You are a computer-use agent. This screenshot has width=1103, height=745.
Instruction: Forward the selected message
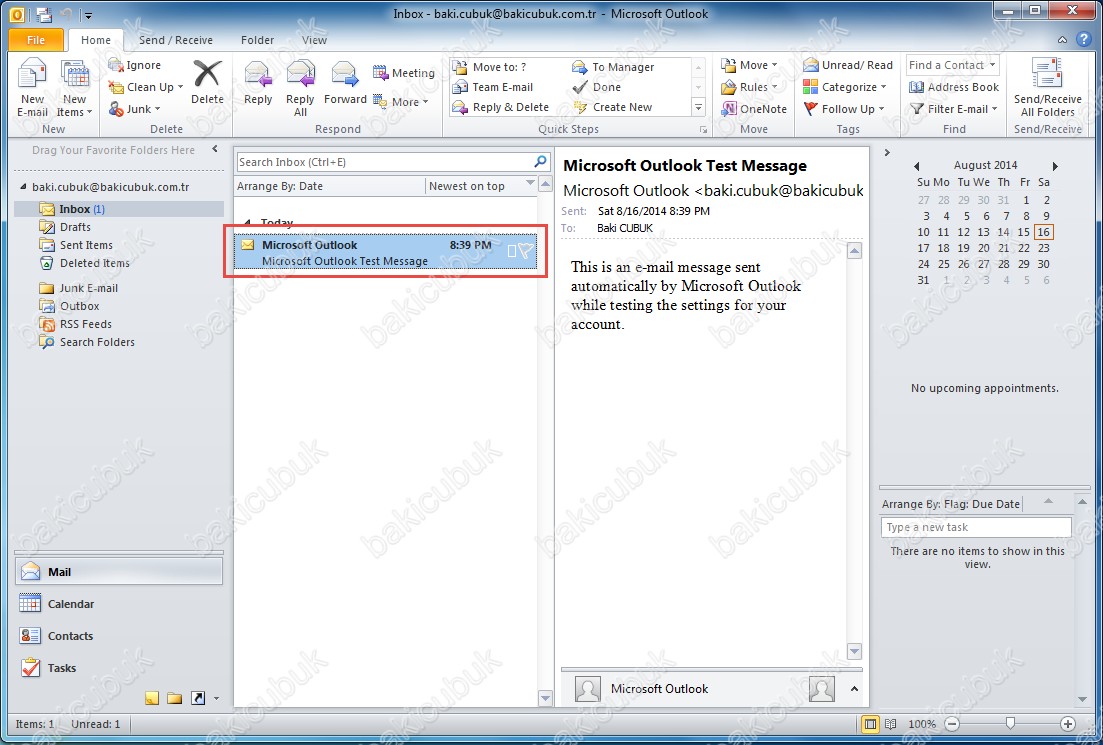coord(345,82)
